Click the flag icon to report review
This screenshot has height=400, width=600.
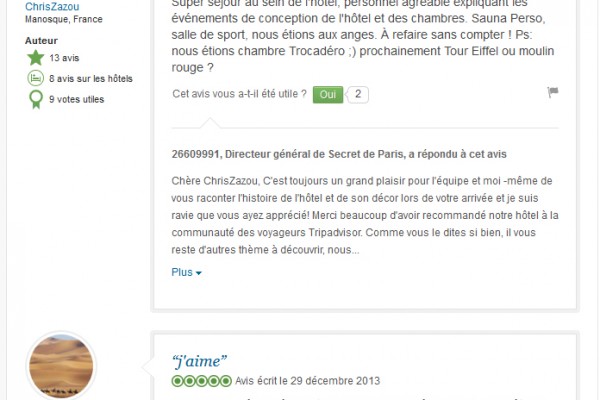[553, 92]
